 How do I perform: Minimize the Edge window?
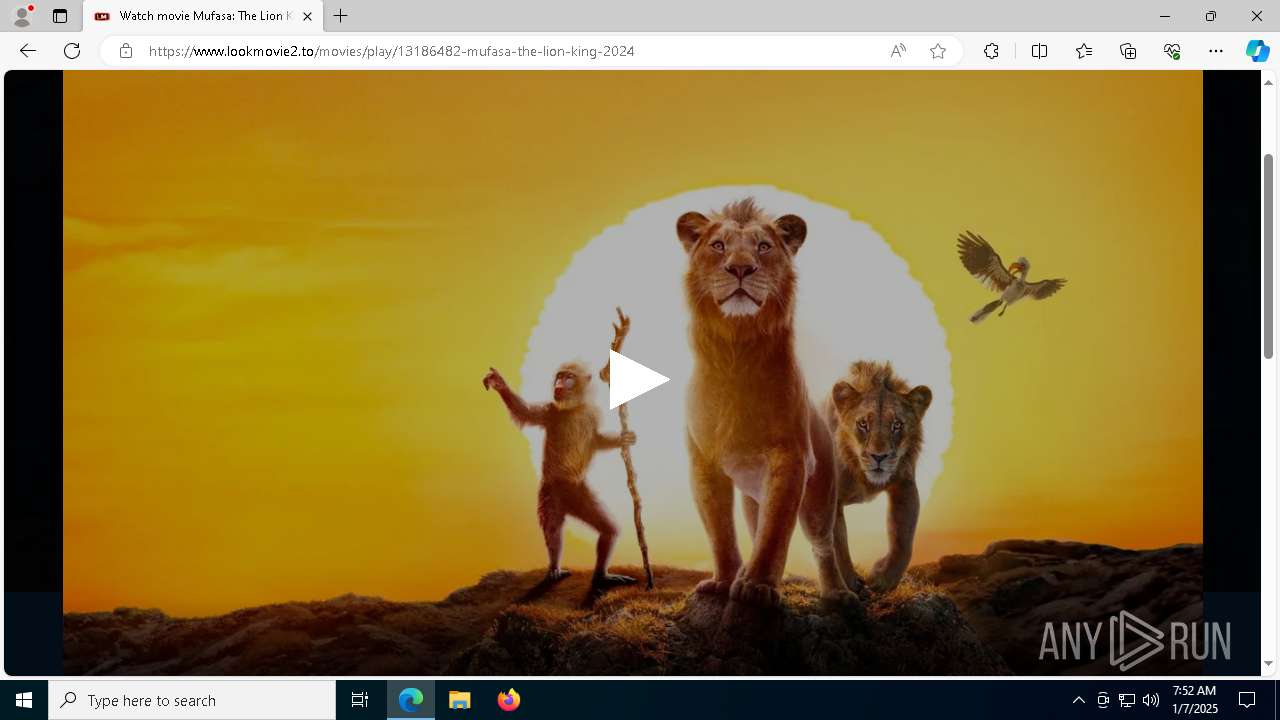pos(1164,16)
